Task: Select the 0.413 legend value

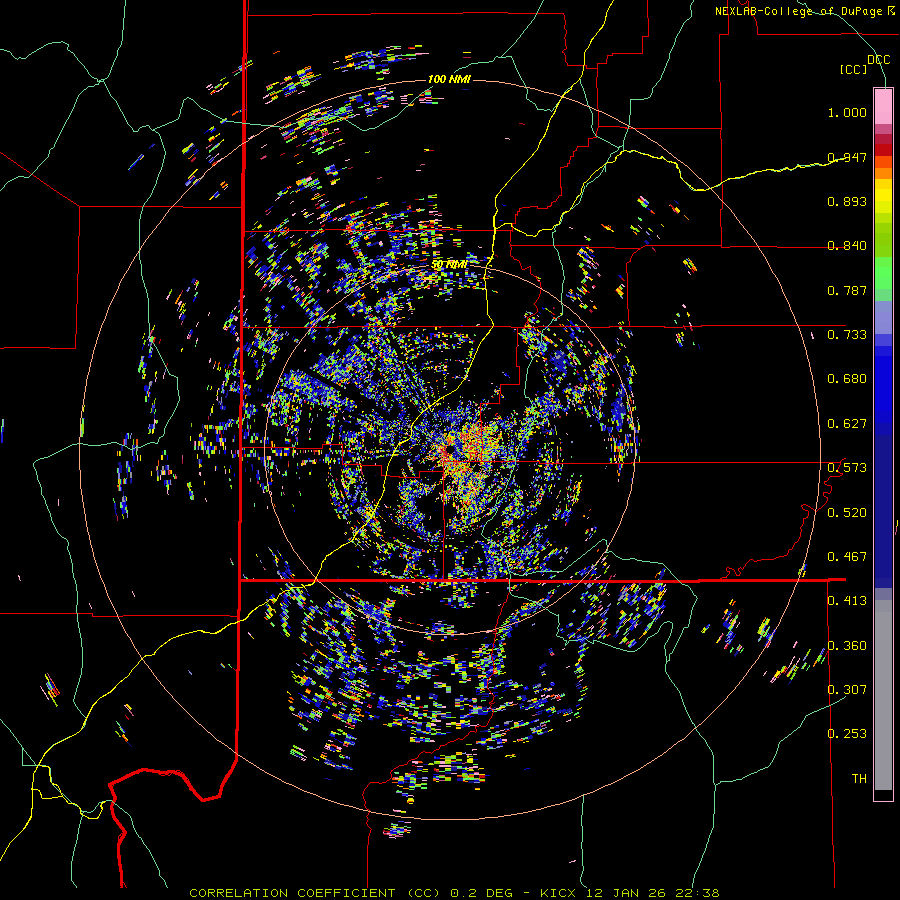Action: coord(847,601)
